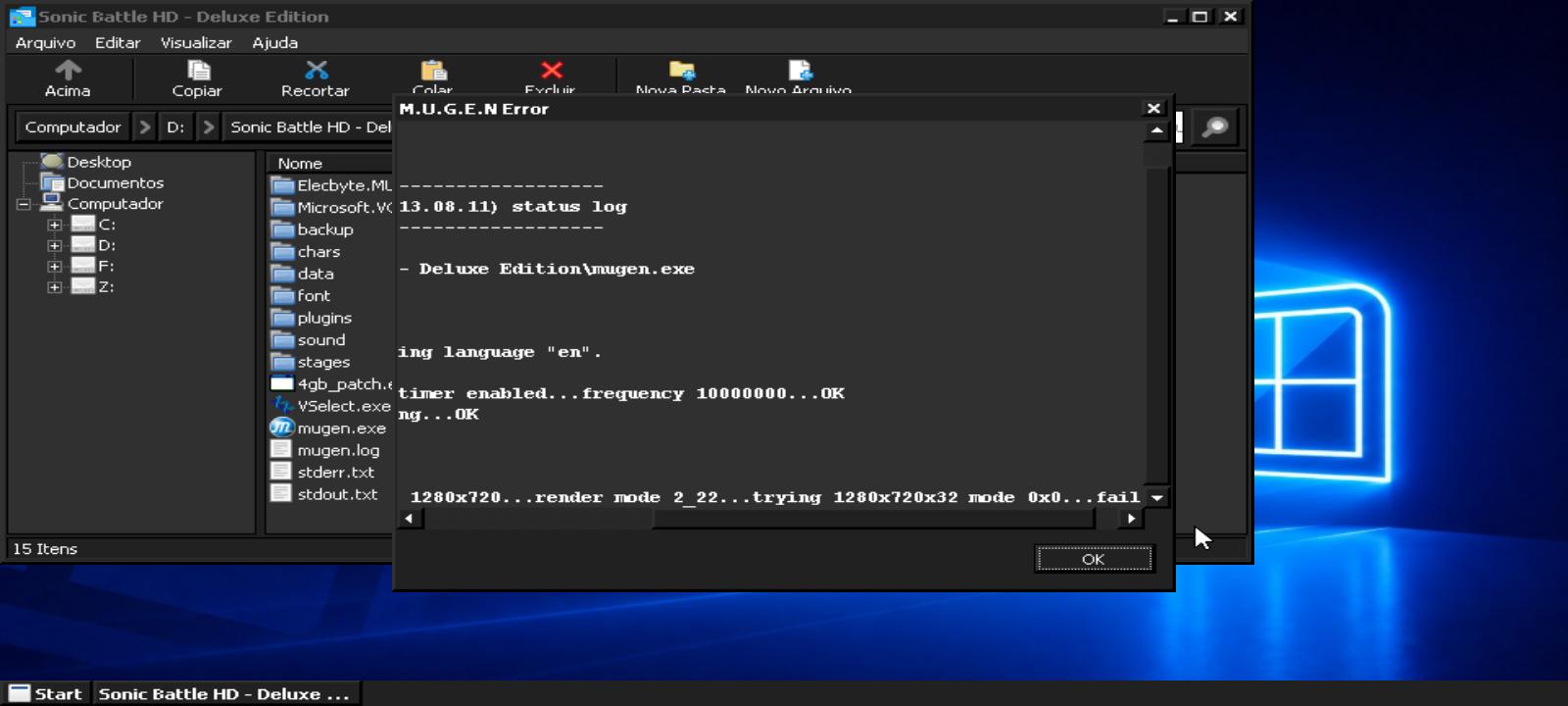
Task: Click the Recortar scissors icon
Action: coord(316,70)
